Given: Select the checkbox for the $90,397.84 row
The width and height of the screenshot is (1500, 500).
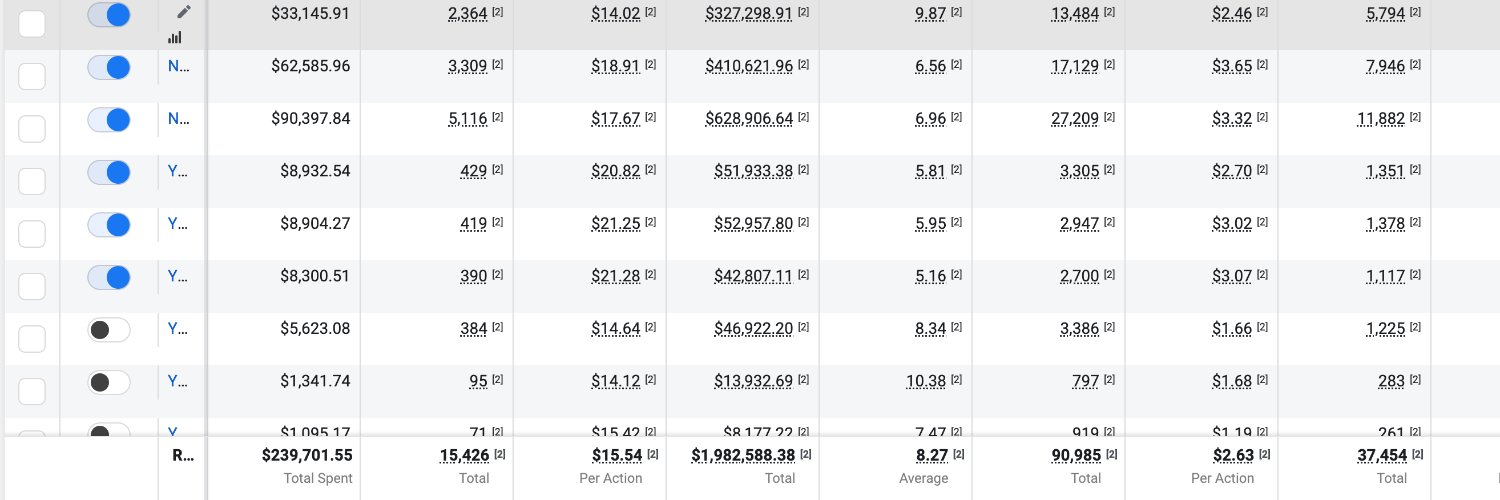Looking at the screenshot, I should click(x=32, y=129).
